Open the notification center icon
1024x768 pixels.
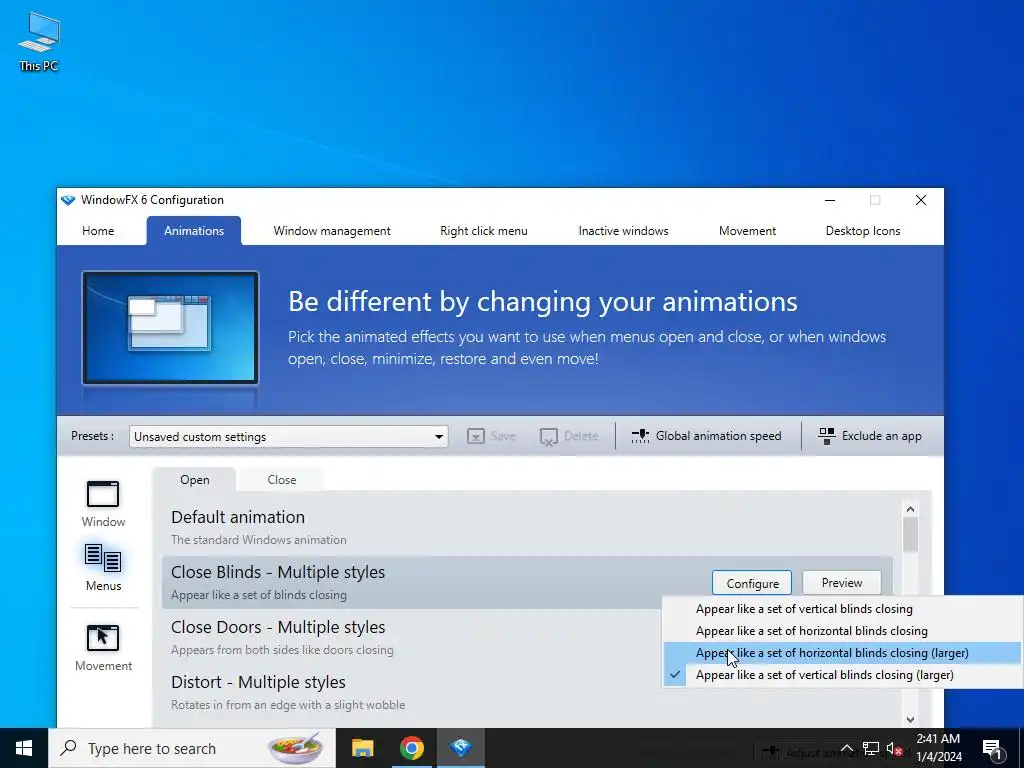pos(991,749)
